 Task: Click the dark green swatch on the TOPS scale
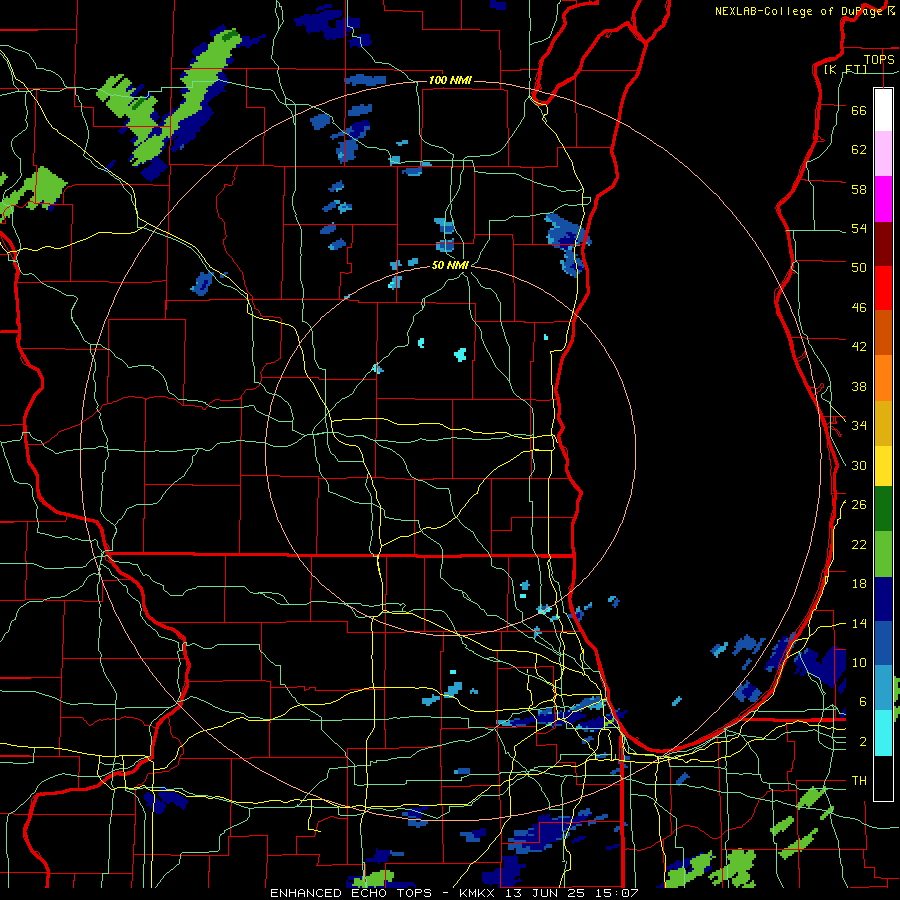(883, 508)
